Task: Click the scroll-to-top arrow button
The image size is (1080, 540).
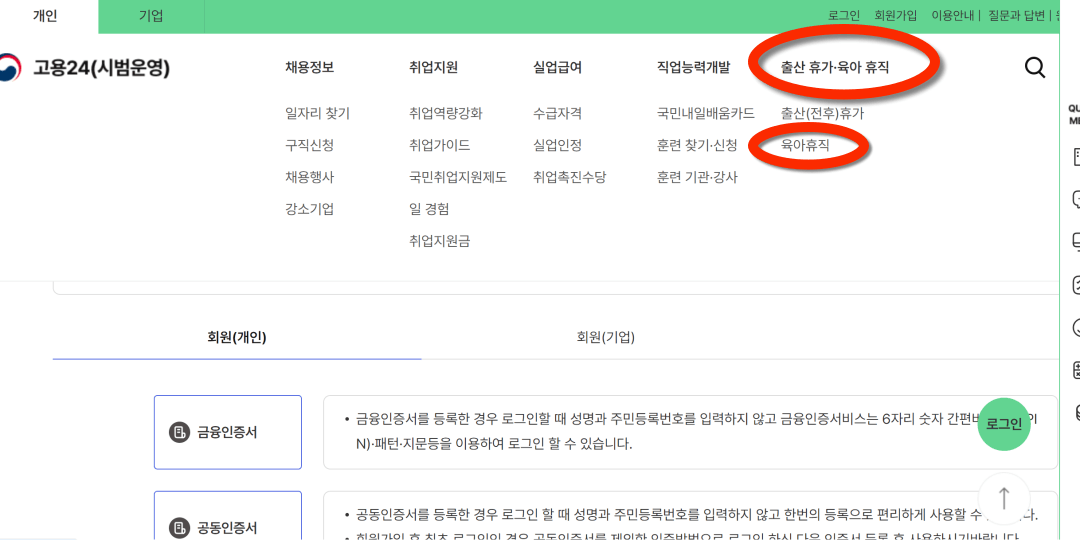Action: point(1004,498)
